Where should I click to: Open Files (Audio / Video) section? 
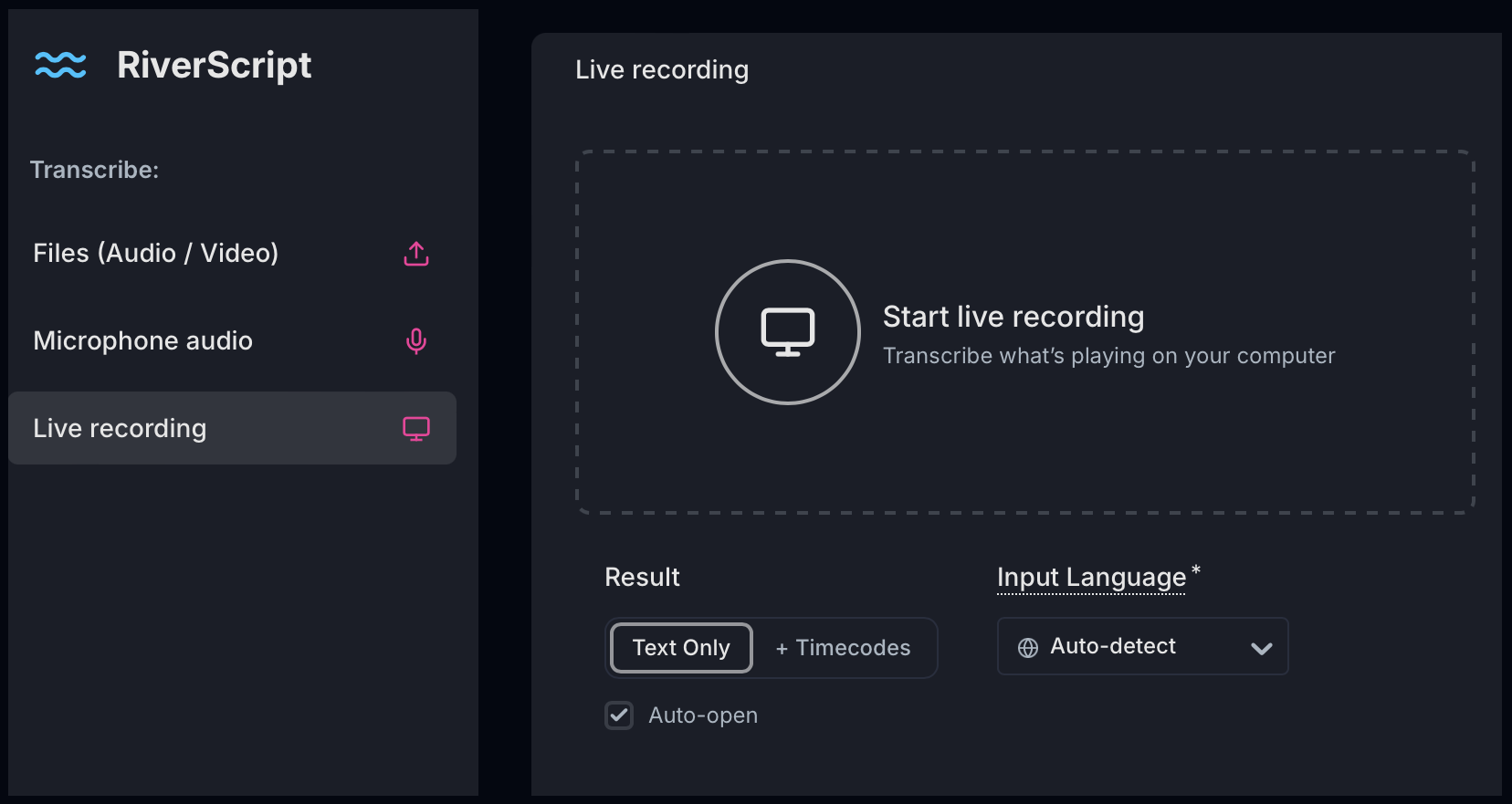pos(232,254)
